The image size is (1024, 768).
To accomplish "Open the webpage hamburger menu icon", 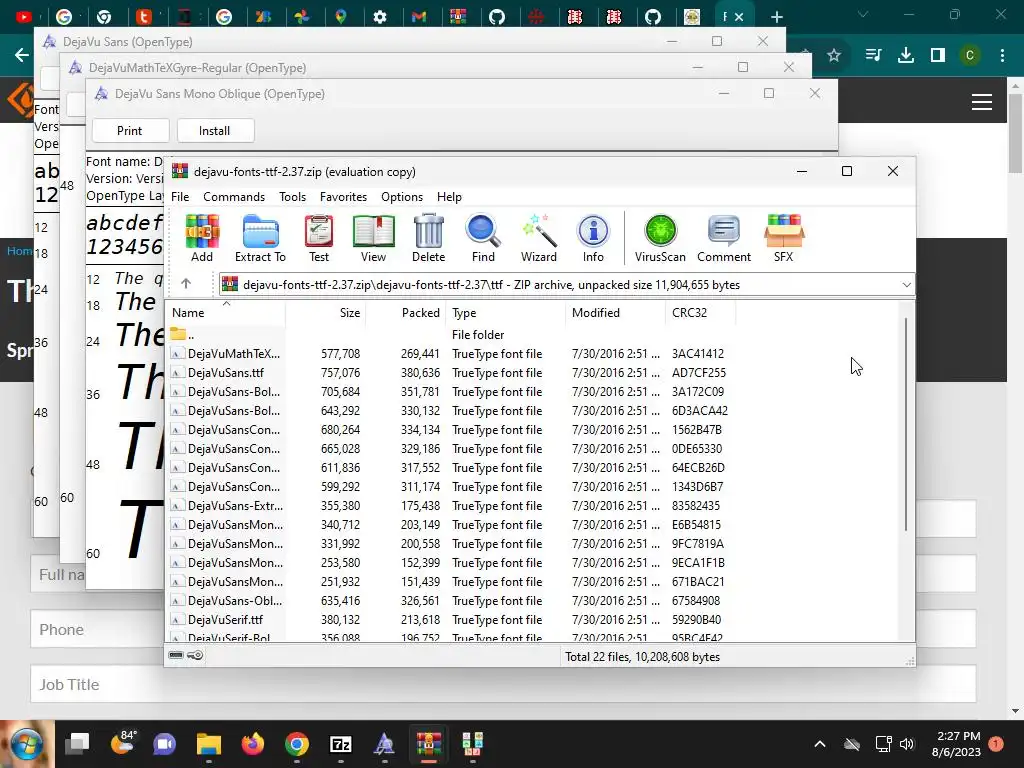I will tap(982, 102).
